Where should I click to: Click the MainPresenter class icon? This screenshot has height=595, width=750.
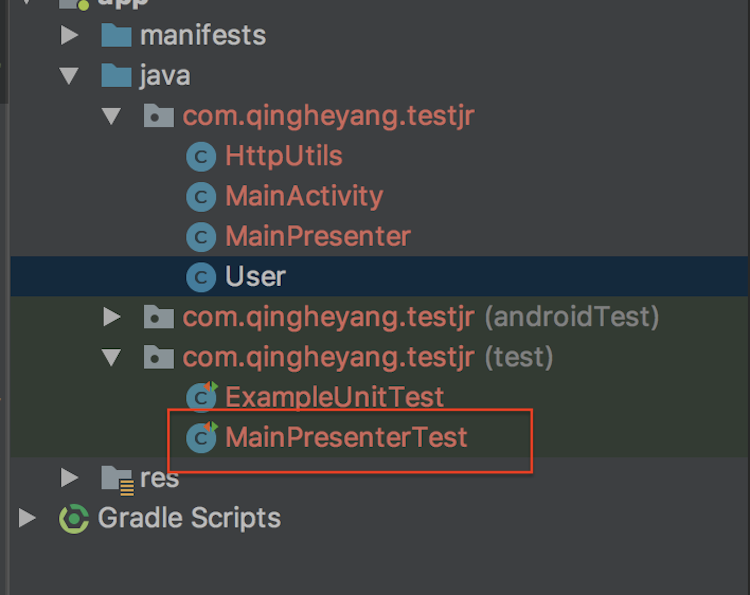tap(201, 237)
